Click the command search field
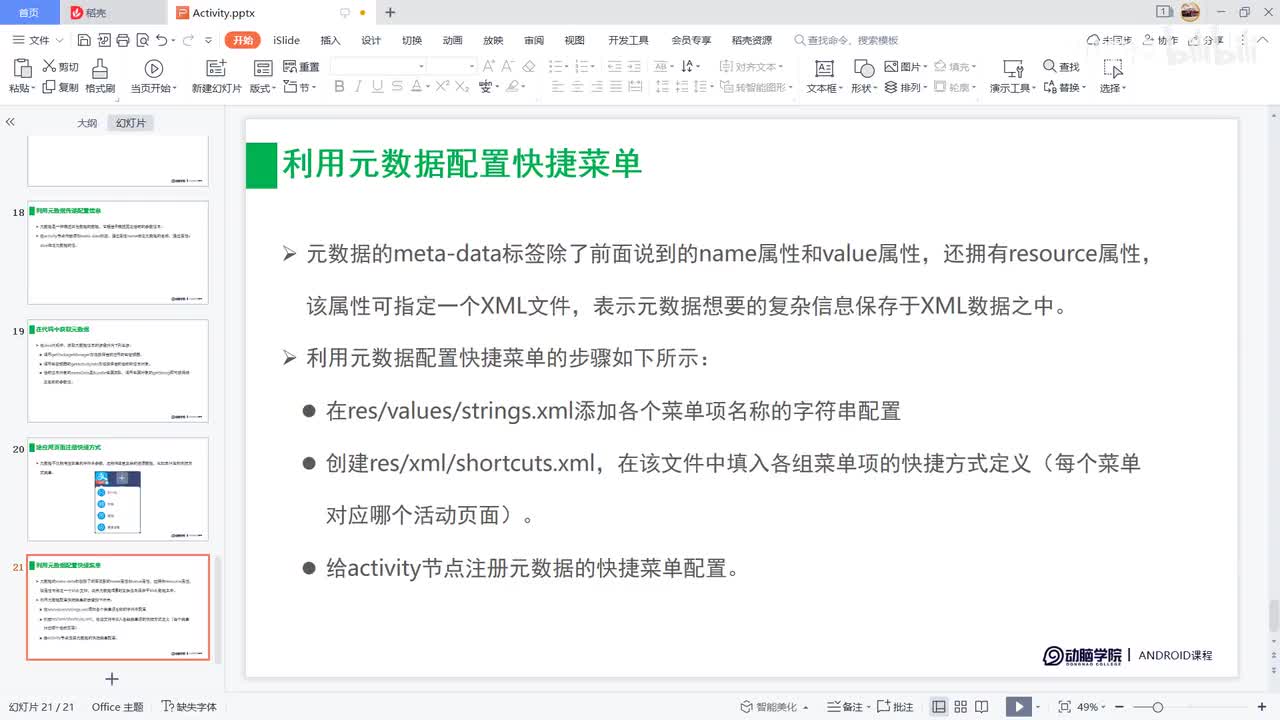 point(847,40)
